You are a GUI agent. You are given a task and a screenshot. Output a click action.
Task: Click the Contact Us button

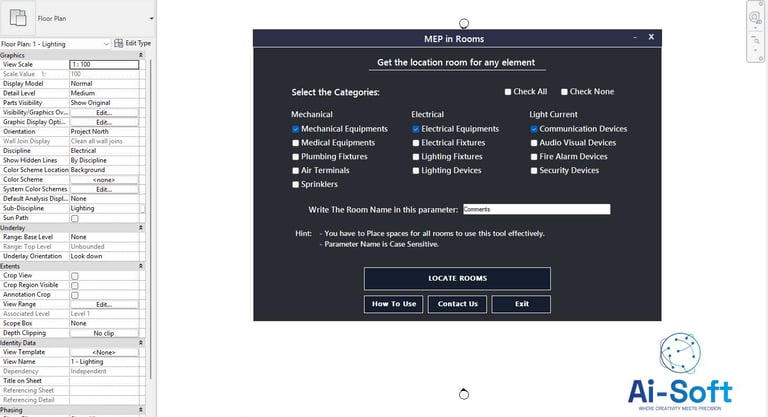click(457, 304)
